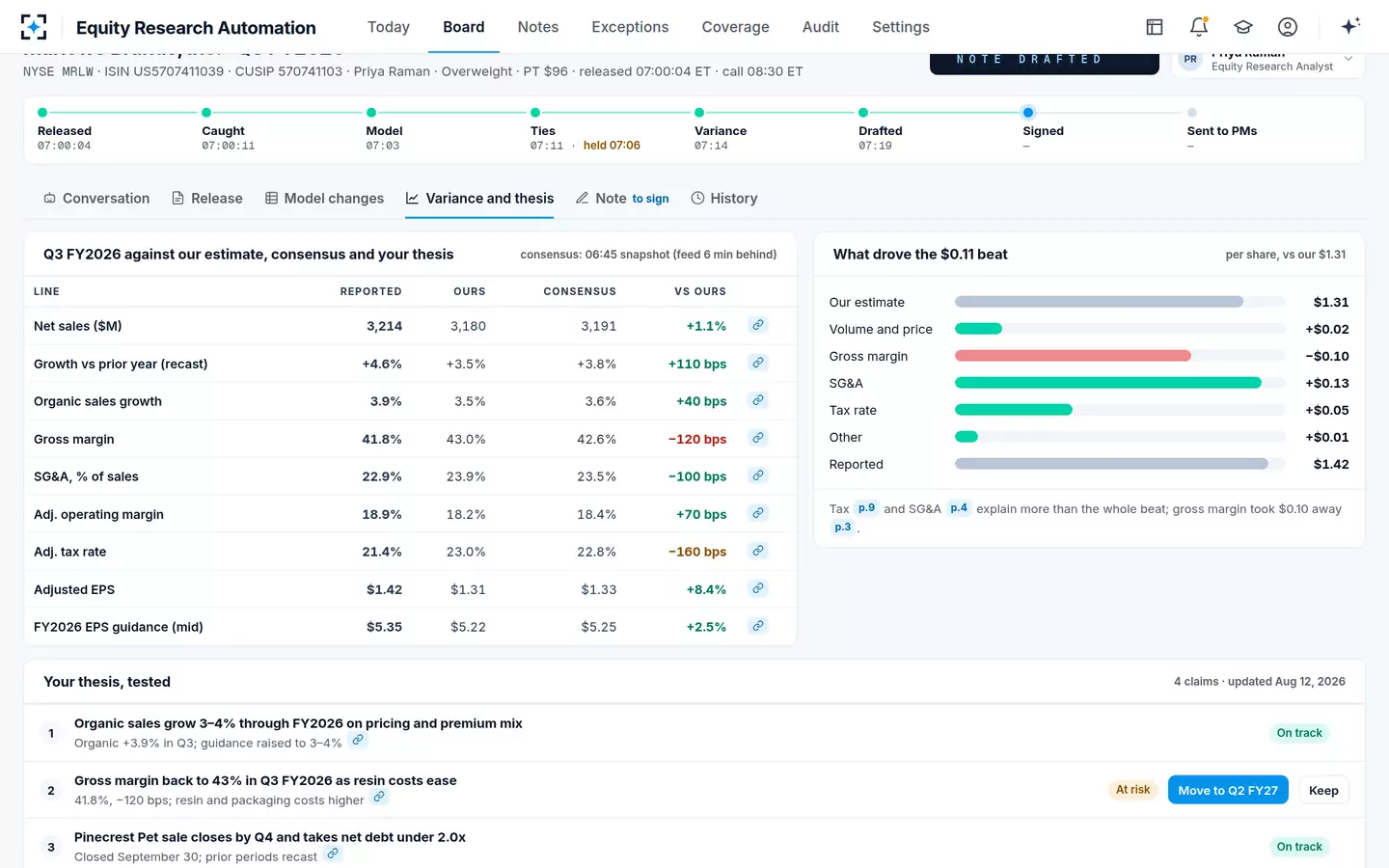Select the Release sub-tab
Image resolution: width=1389 pixels, height=868 pixels.
tap(207, 199)
